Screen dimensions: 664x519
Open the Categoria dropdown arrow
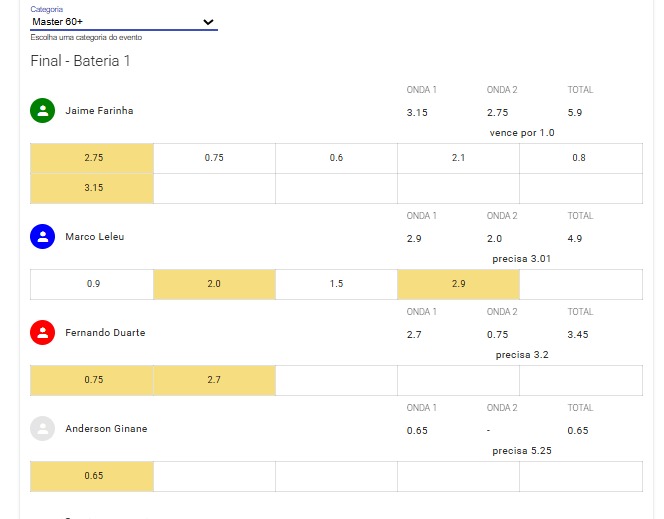coord(208,22)
